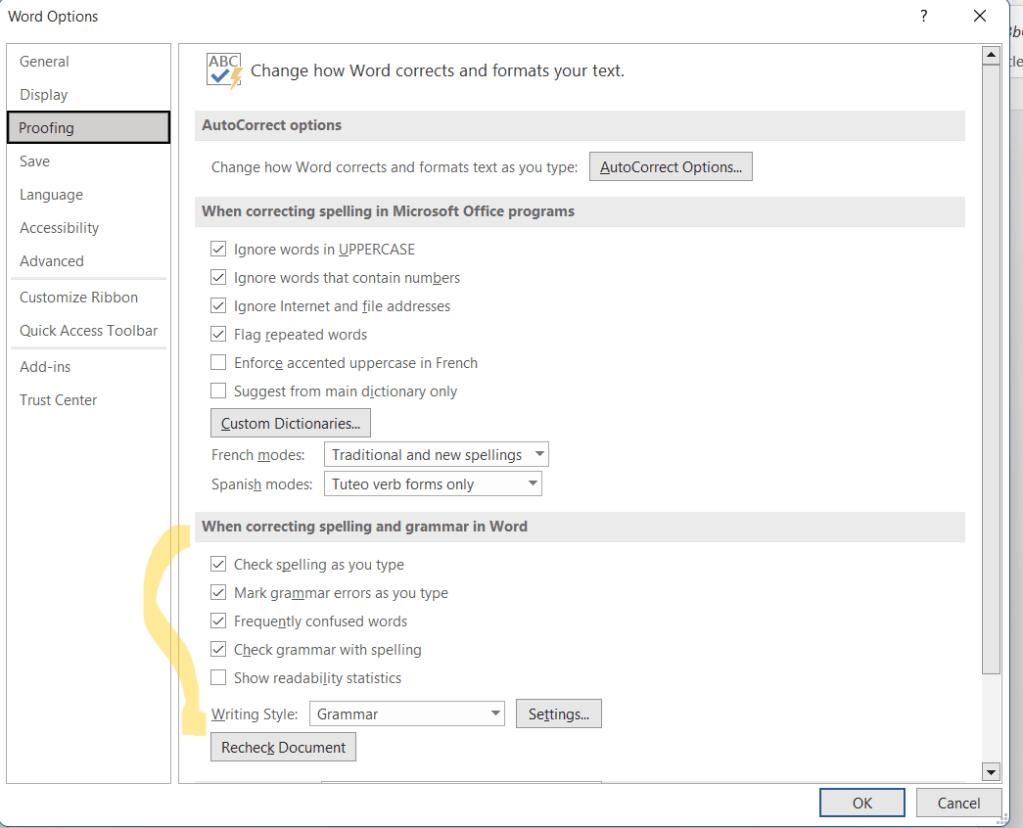Viewport: 1023px width, 828px height.
Task: Open the Spanish modes dropdown
Action: coord(433,484)
